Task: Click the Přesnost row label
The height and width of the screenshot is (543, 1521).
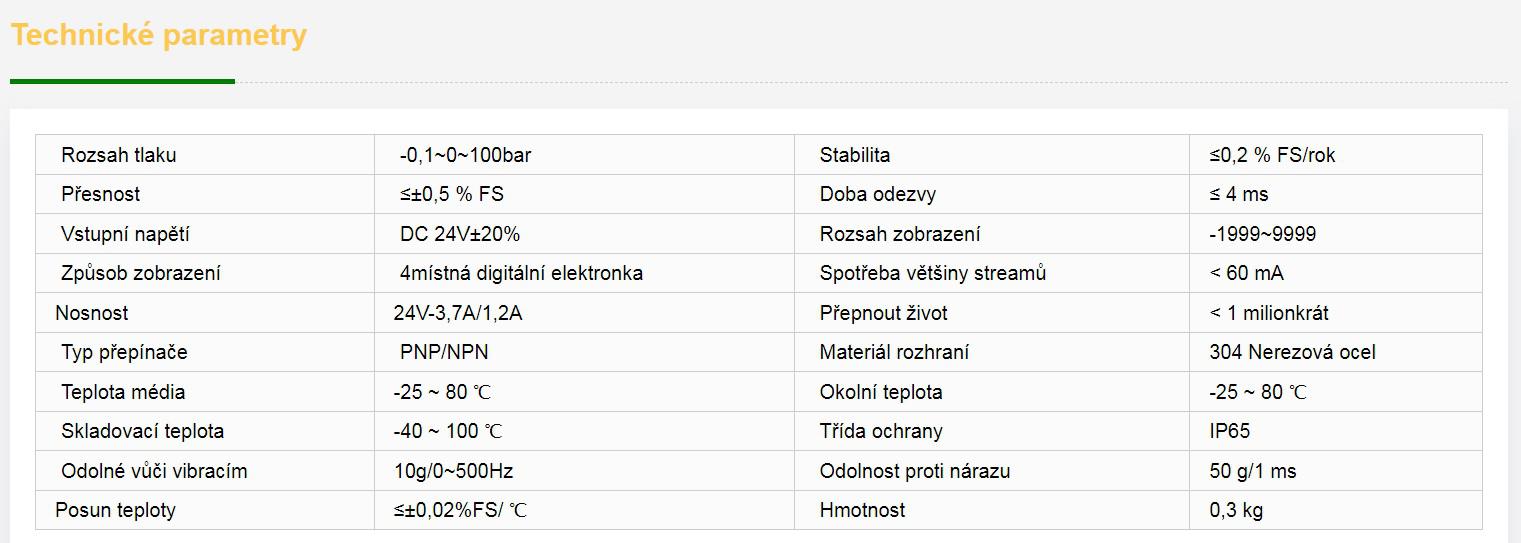Action: 100,194
